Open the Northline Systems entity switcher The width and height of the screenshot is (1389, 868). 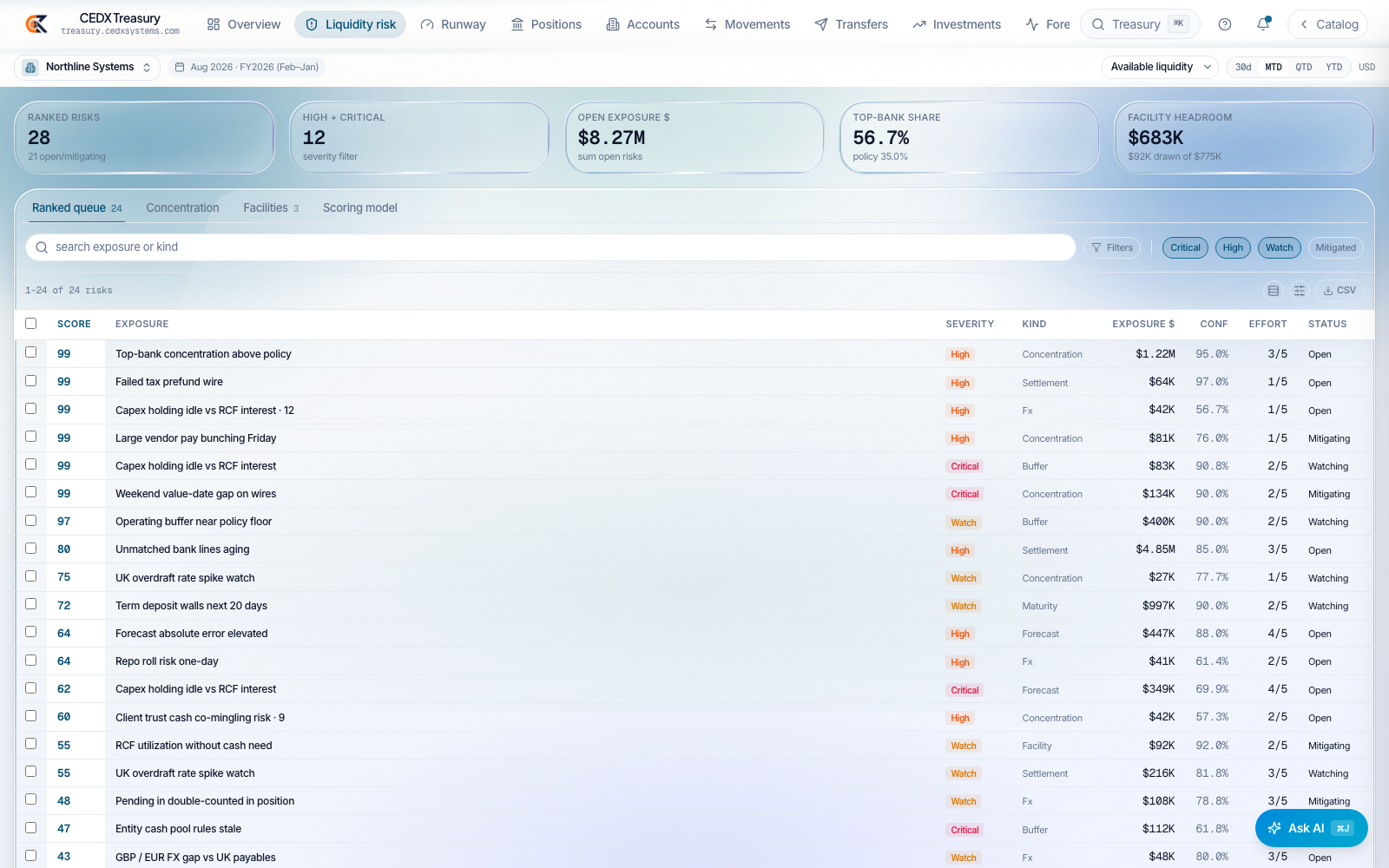88,67
